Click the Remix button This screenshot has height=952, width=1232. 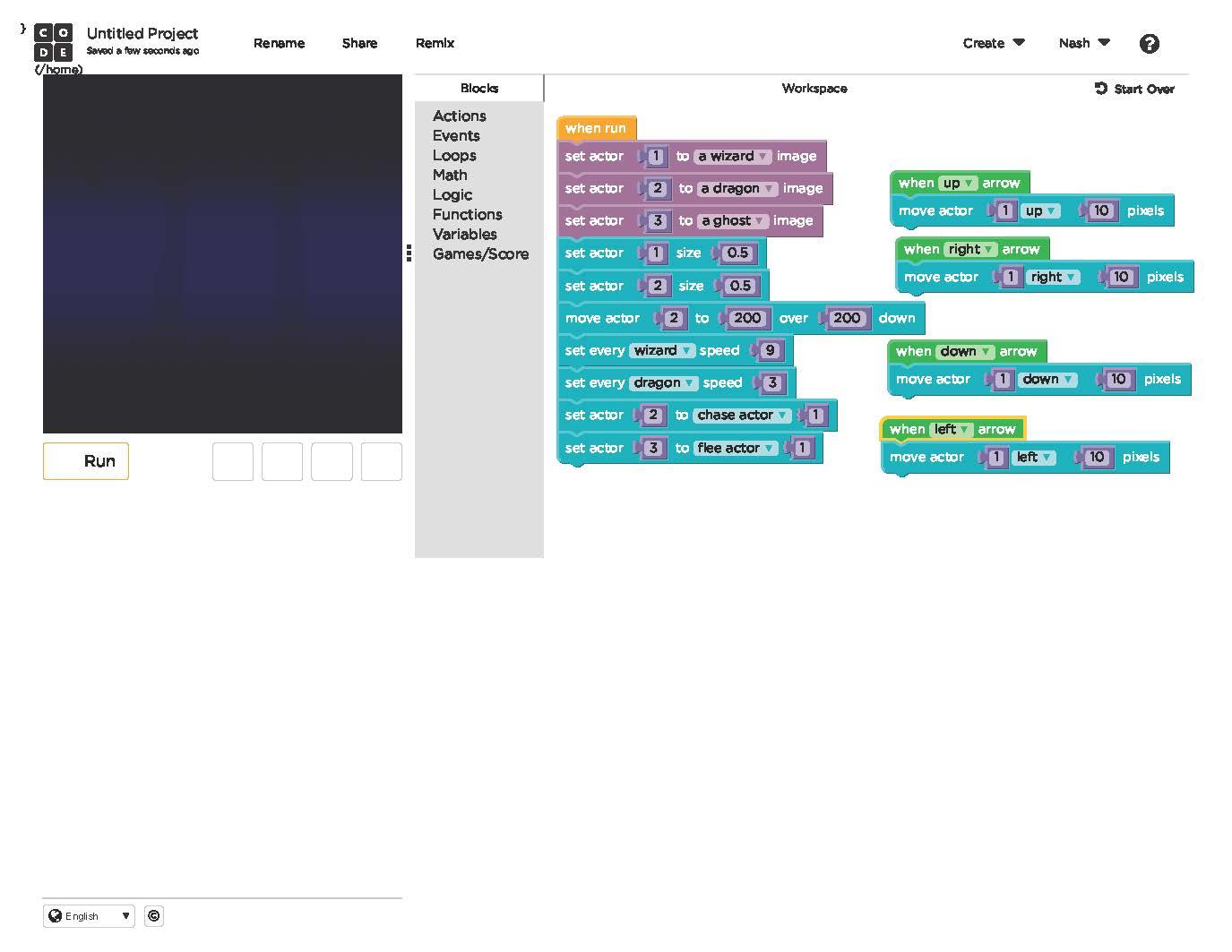click(x=435, y=43)
